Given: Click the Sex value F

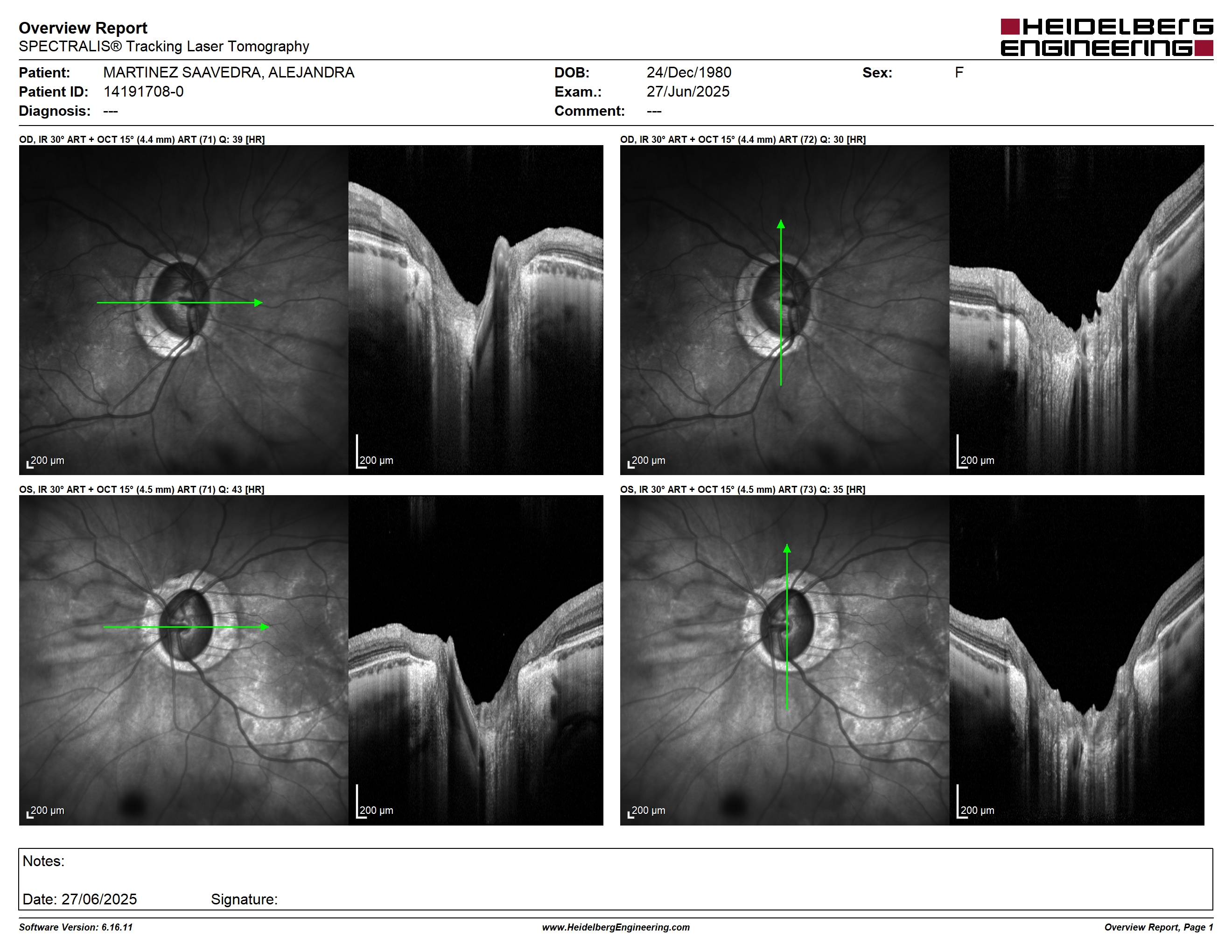Looking at the screenshot, I should click(959, 73).
